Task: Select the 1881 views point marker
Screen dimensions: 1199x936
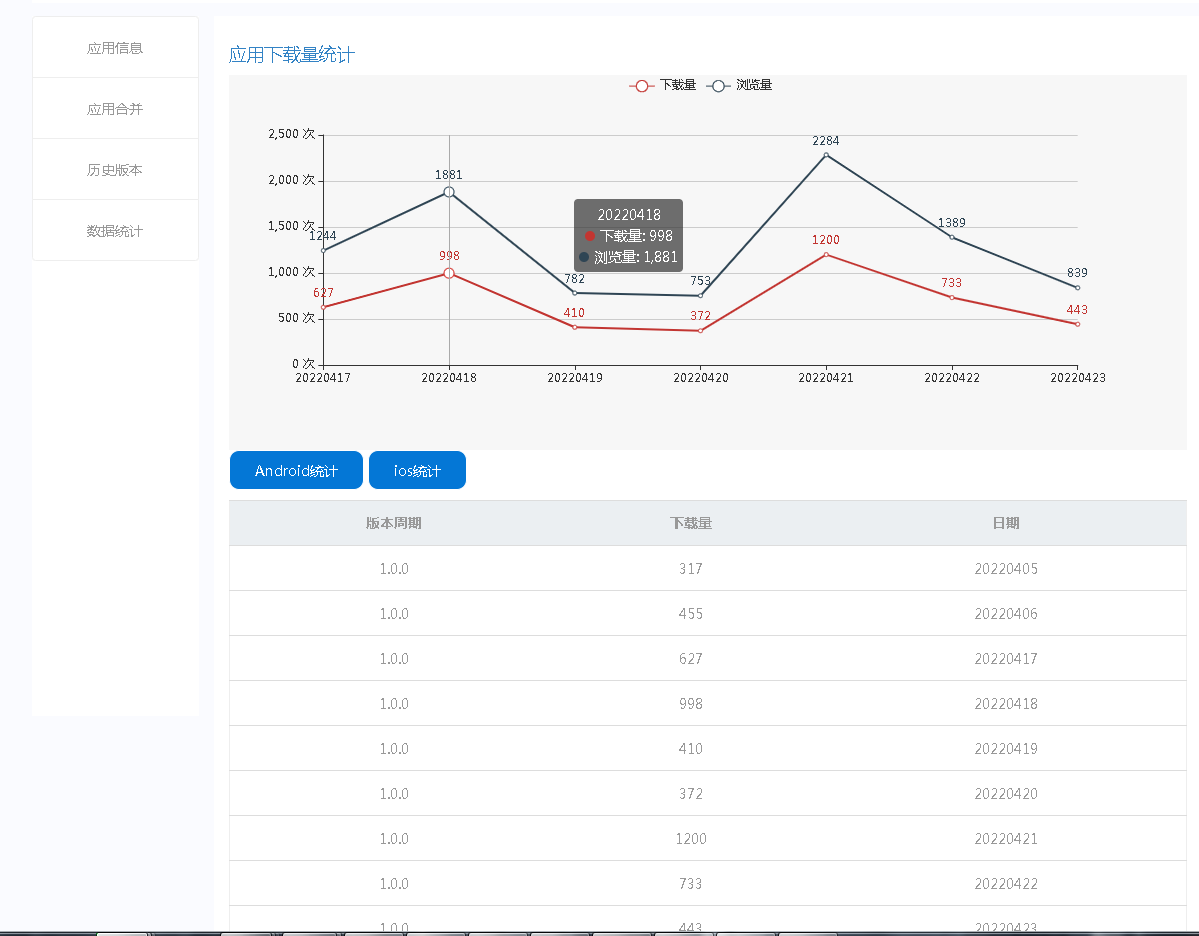Action: [449, 192]
